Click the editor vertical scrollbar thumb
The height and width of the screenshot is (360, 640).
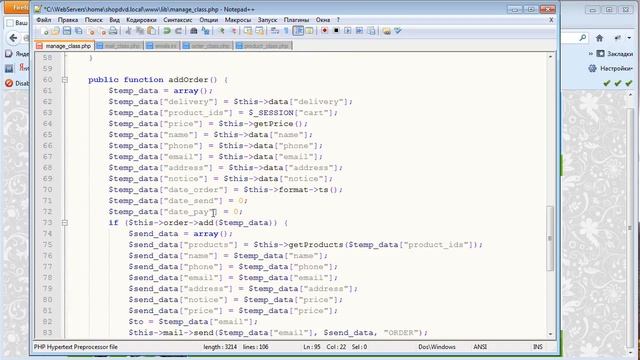[x=550, y=238]
